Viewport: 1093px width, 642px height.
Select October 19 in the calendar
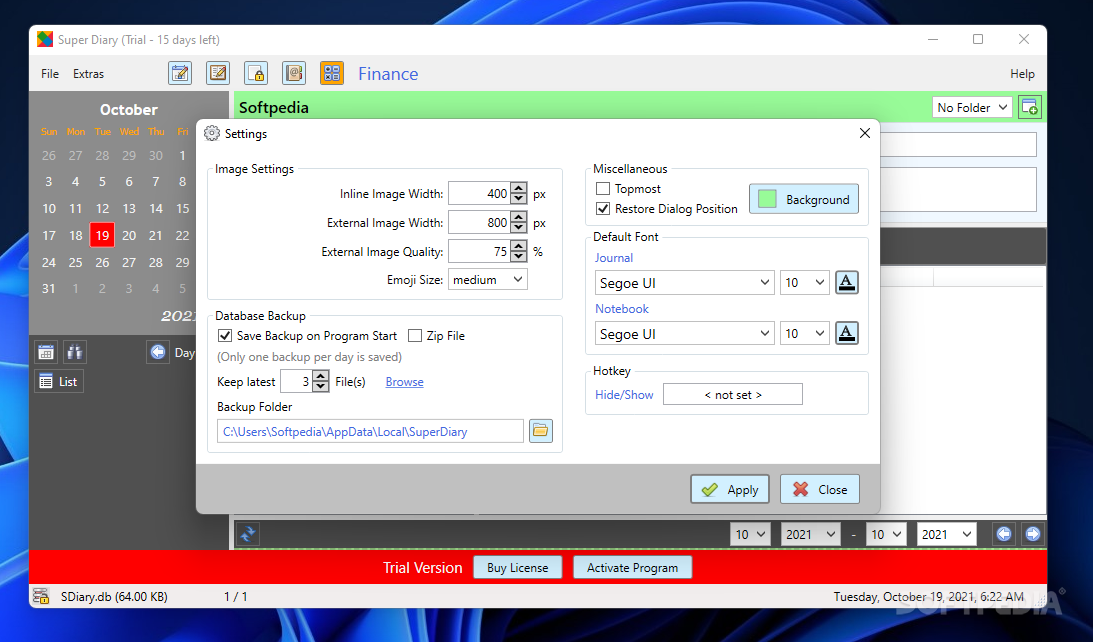(102, 235)
